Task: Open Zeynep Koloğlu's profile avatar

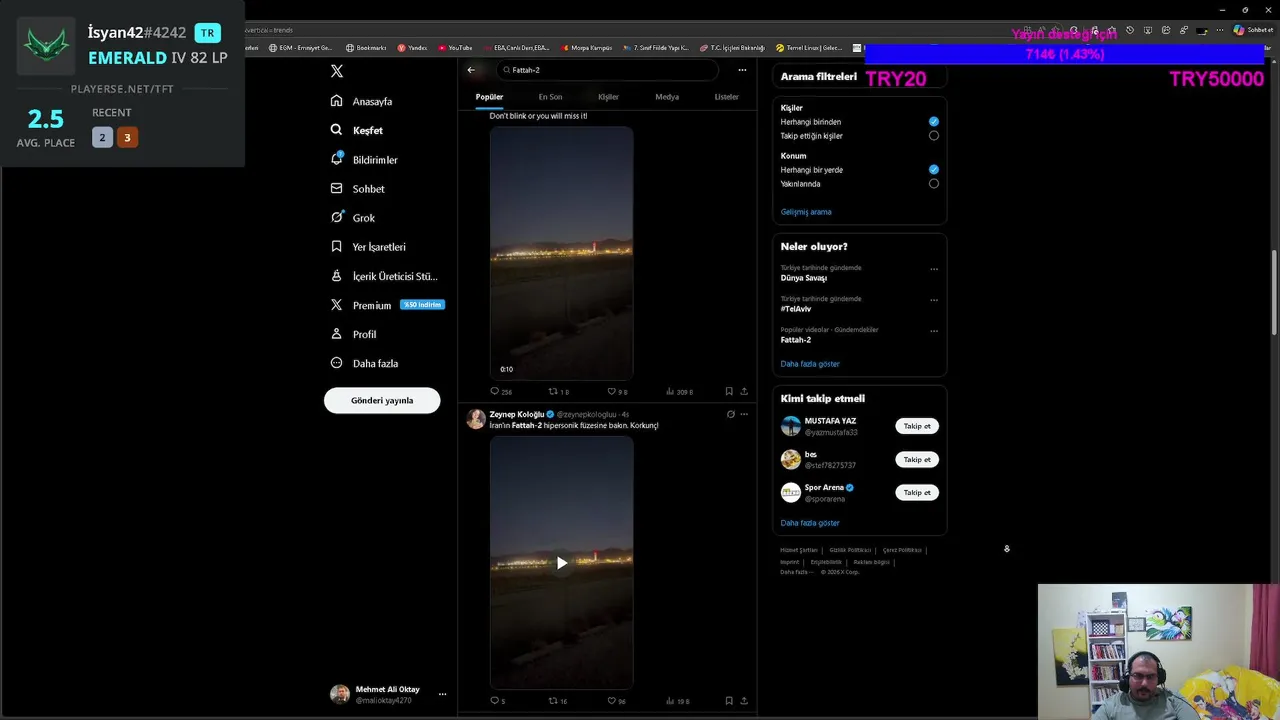Action: click(x=476, y=419)
